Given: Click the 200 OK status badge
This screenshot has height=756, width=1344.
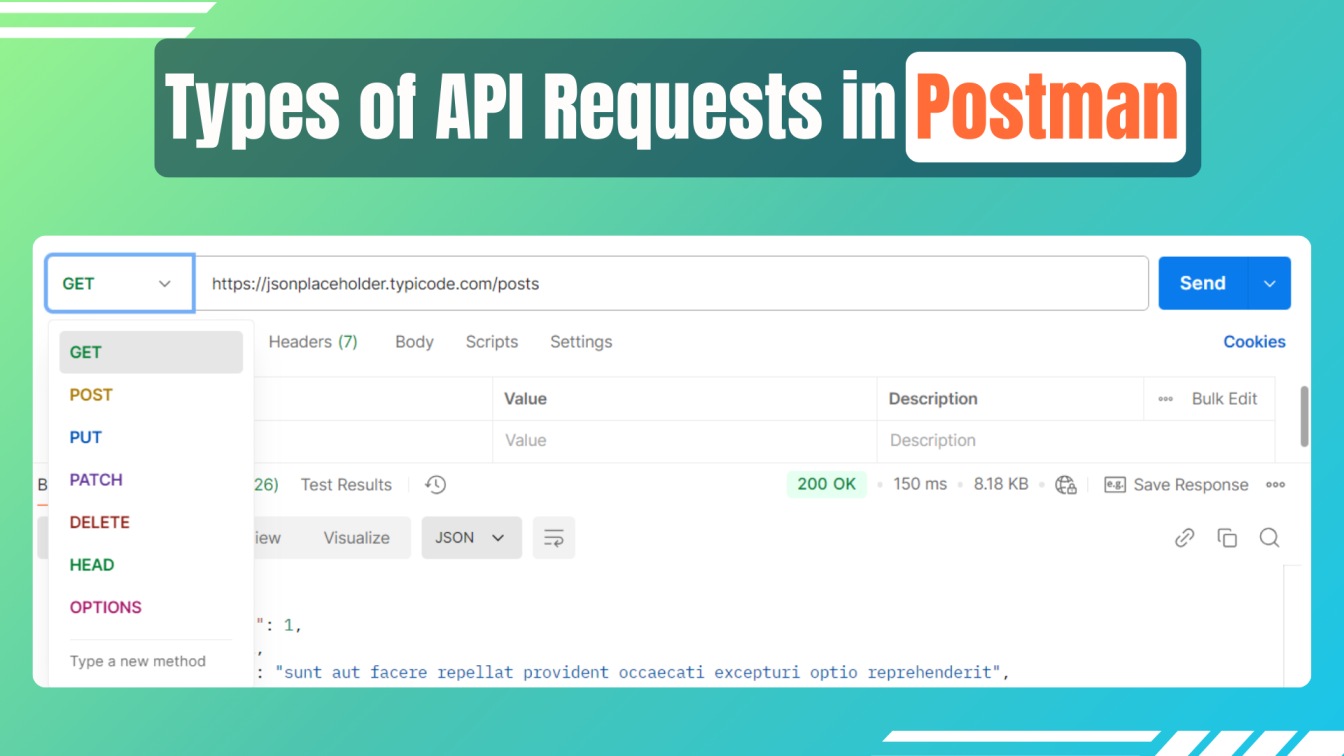Looking at the screenshot, I should (x=826, y=484).
